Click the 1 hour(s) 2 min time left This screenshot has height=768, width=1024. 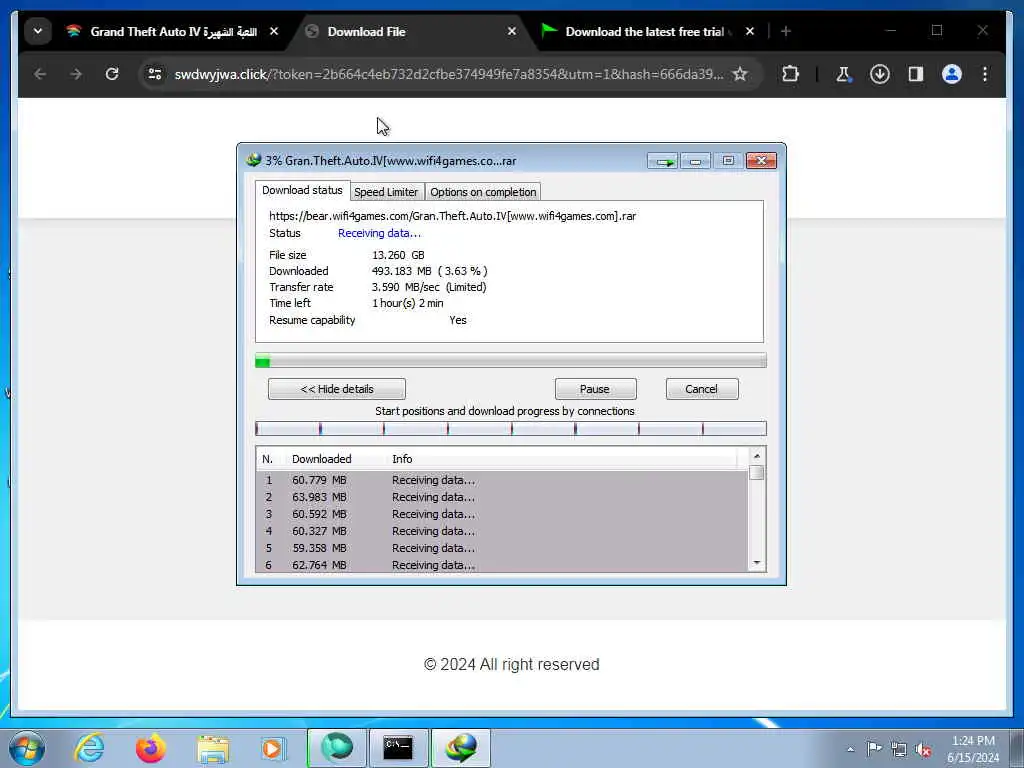click(x=408, y=303)
